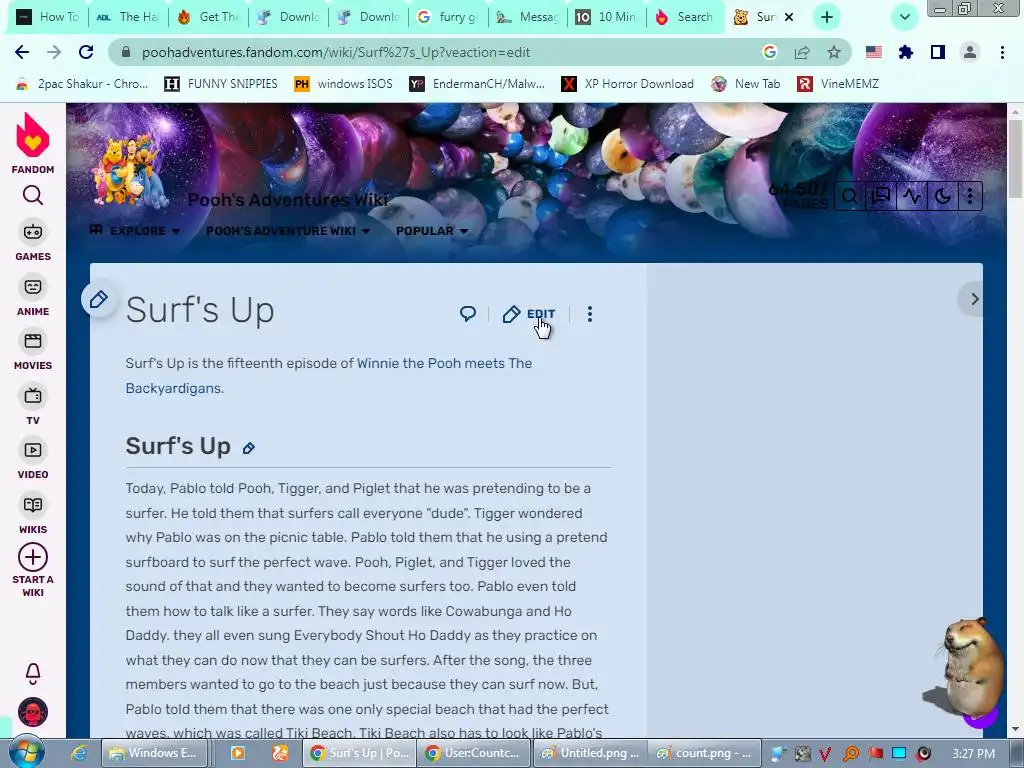The height and width of the screenshot is (768, 1024).
Task: Switch to User:Countc Chrome taskbar window
Action: [474, 753]
